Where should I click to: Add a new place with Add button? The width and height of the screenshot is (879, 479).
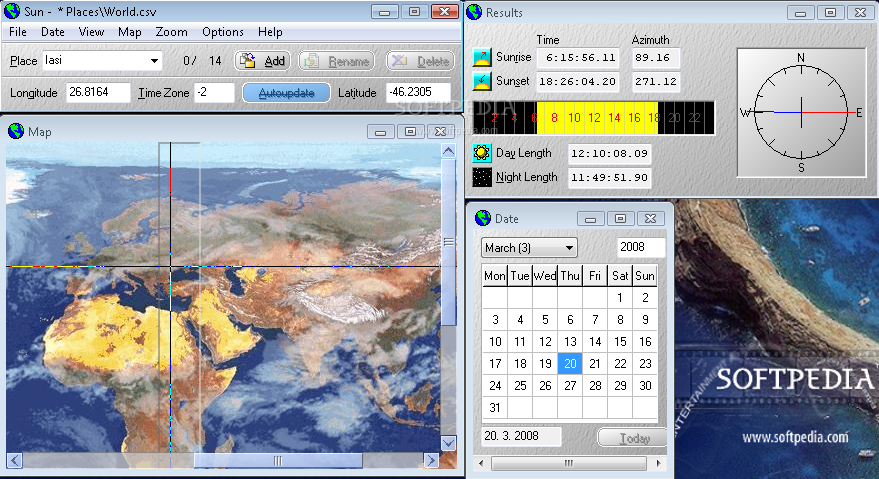(x=262, y=61)
